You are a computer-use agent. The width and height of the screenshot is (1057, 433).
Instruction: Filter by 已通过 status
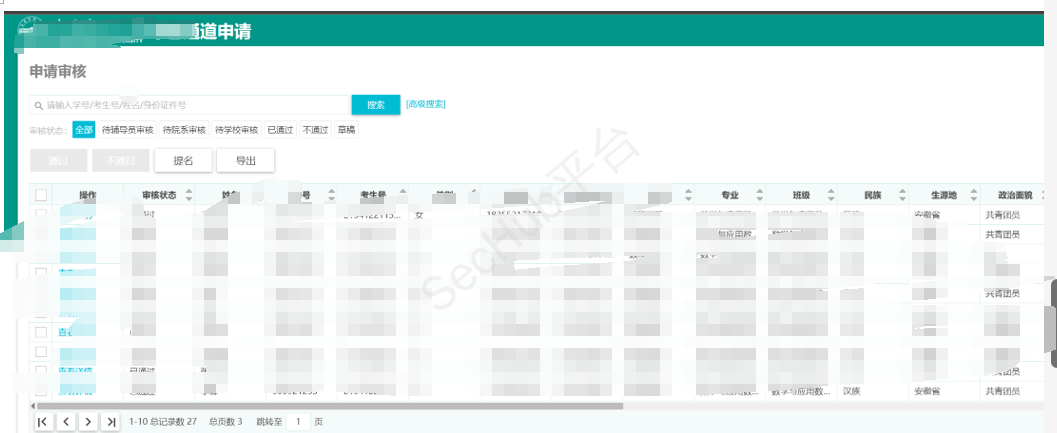tap(281, 130)
